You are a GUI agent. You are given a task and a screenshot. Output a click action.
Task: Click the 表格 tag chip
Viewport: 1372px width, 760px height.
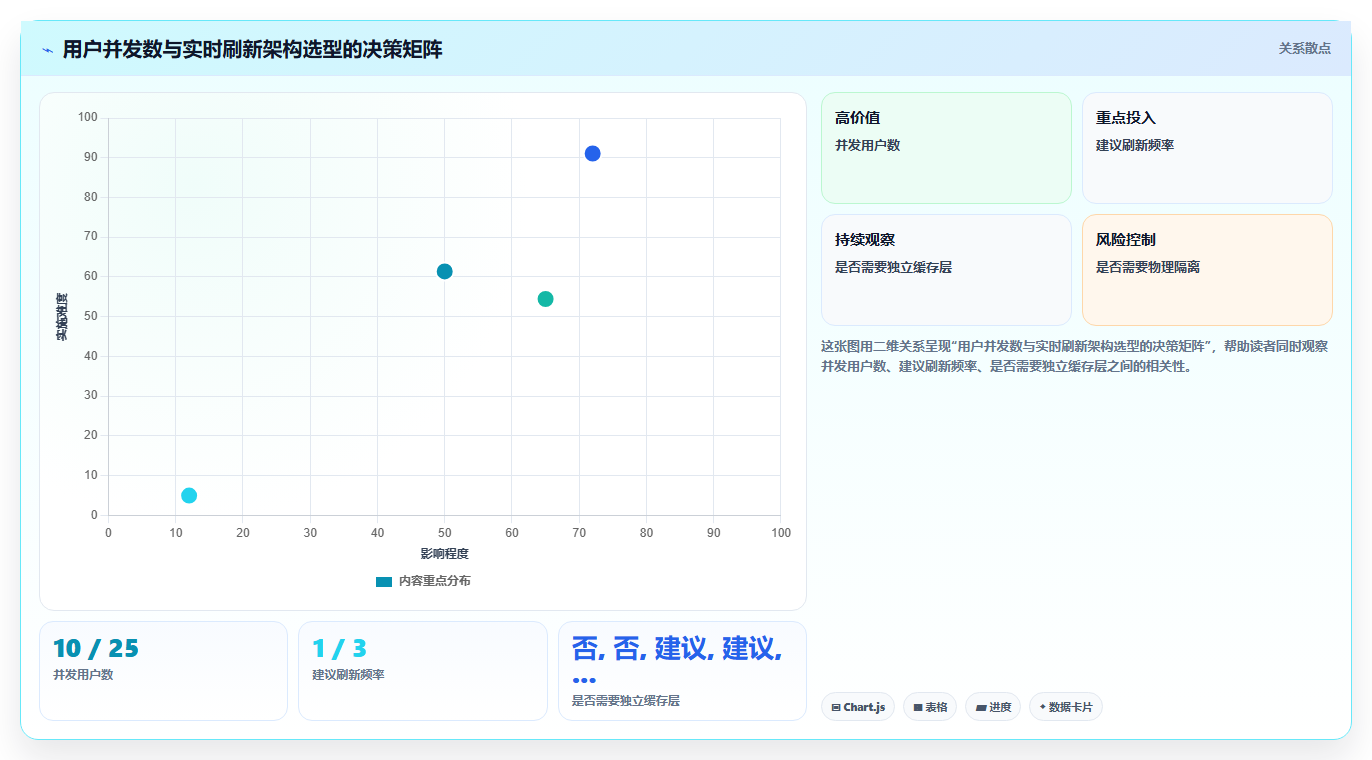coord(930,707)
